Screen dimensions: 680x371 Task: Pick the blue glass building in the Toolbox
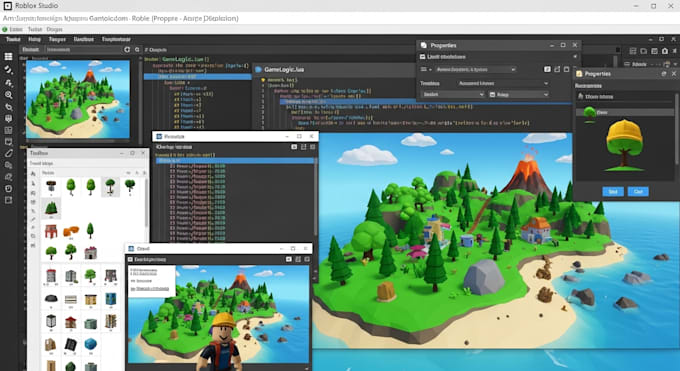[111, 299]
